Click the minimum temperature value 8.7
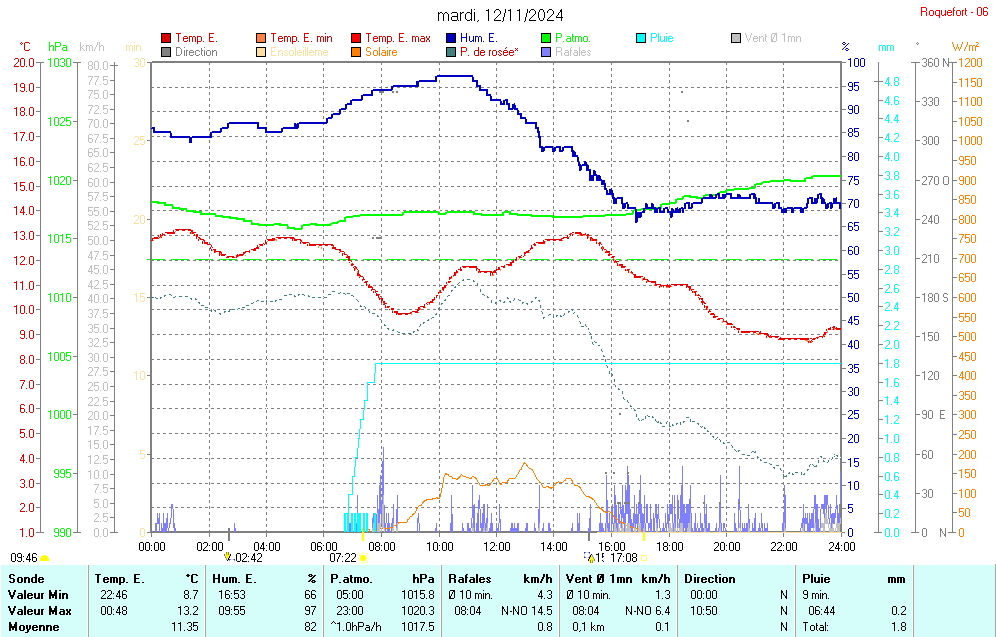The width and height of the screenshot is (996, 637). tap(191, 595)
